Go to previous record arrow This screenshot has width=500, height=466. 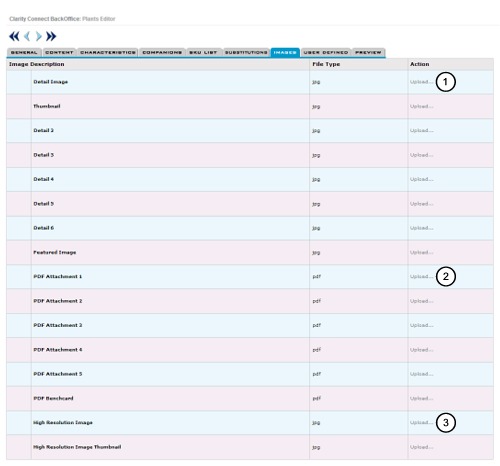click(x=27, y=36)
